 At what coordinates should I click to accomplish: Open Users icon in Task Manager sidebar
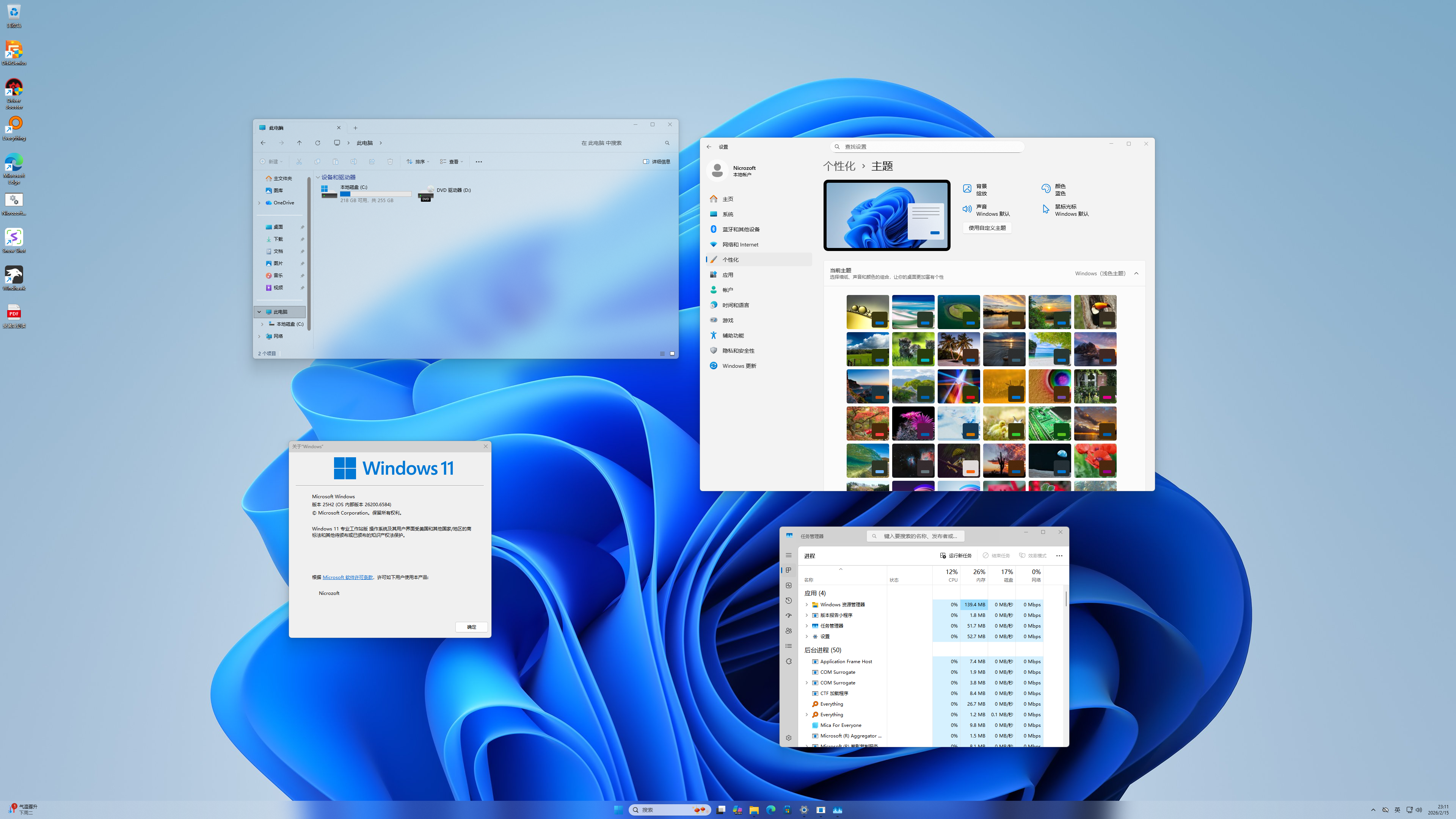[789, 631]
